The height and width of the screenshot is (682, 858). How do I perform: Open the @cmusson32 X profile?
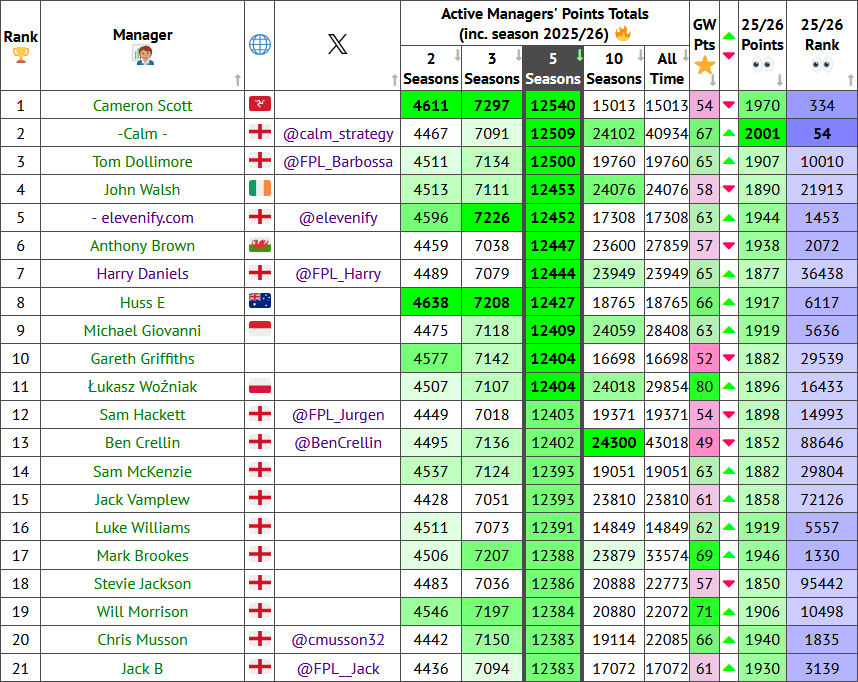point(338,640)
